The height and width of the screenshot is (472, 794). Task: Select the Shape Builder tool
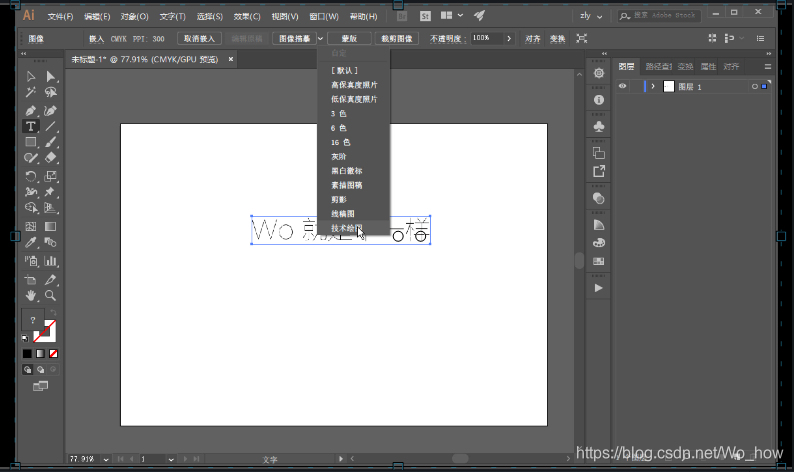[31, 208]
